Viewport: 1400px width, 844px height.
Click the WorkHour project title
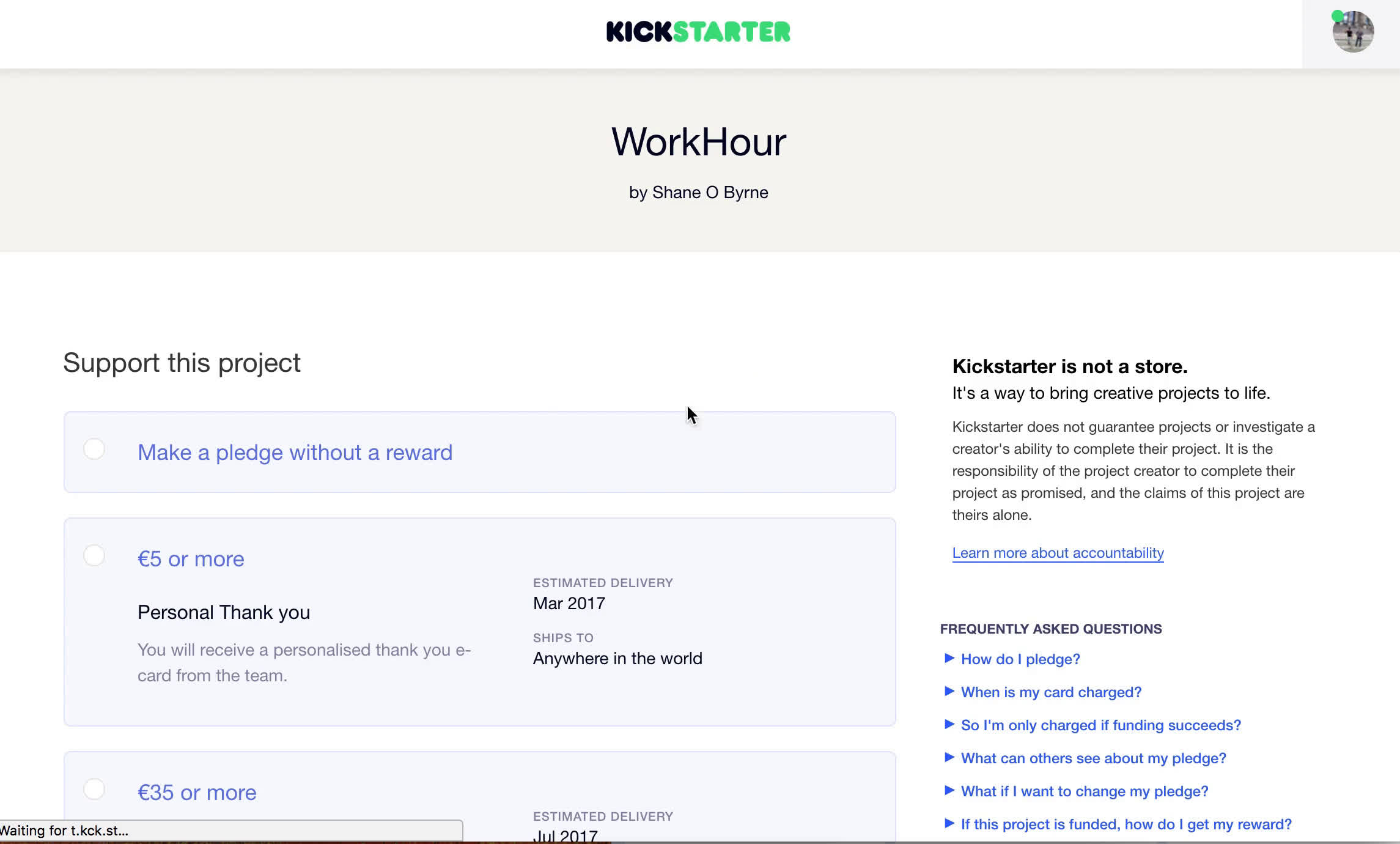tap(699, 142)
